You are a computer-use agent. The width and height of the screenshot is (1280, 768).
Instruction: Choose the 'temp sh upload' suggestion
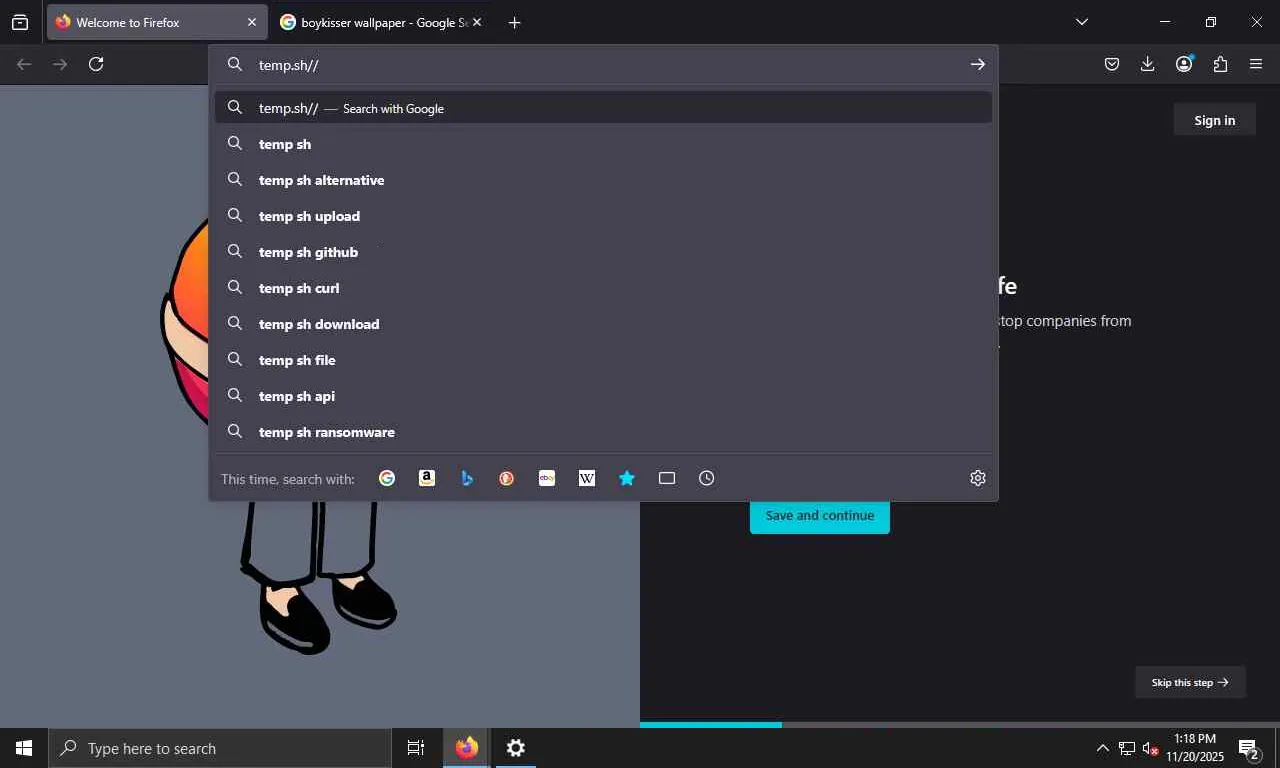603,216
